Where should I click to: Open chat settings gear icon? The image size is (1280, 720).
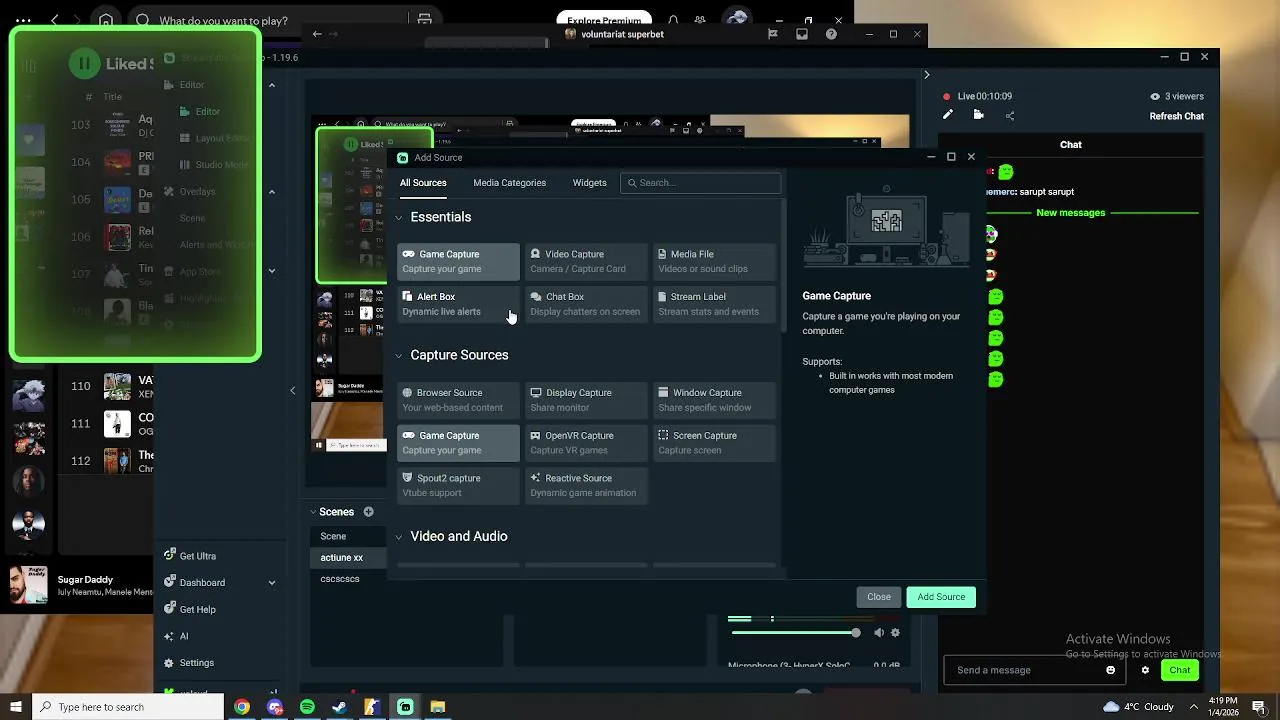click(1146, 670)
